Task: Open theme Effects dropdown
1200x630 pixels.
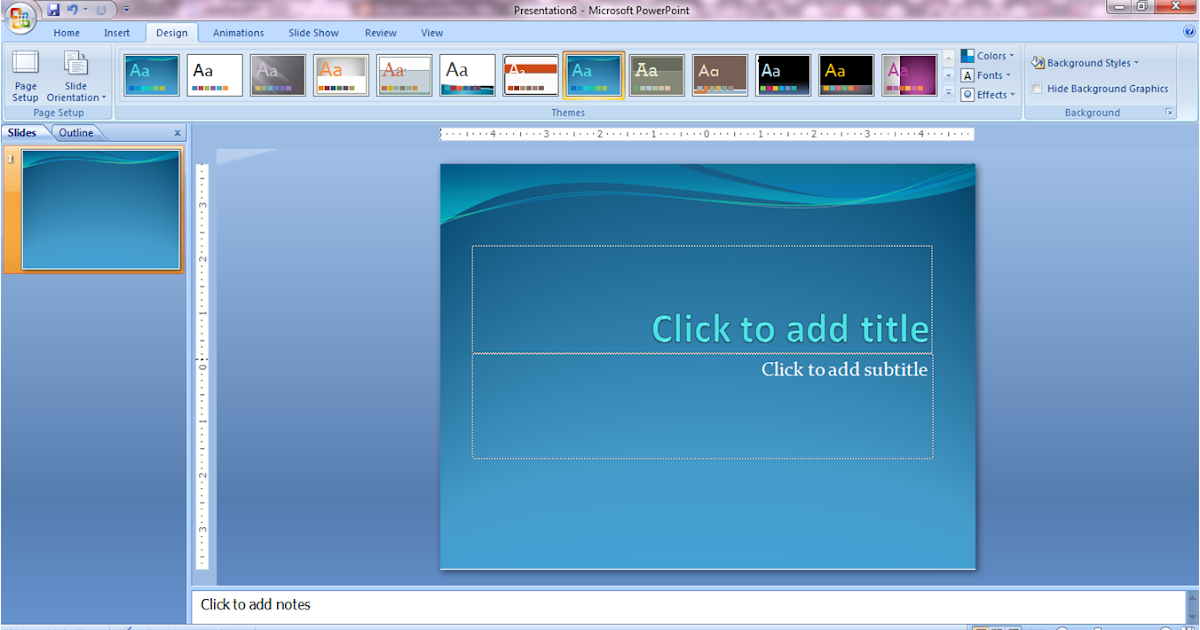Action: [x=989, y=95]
